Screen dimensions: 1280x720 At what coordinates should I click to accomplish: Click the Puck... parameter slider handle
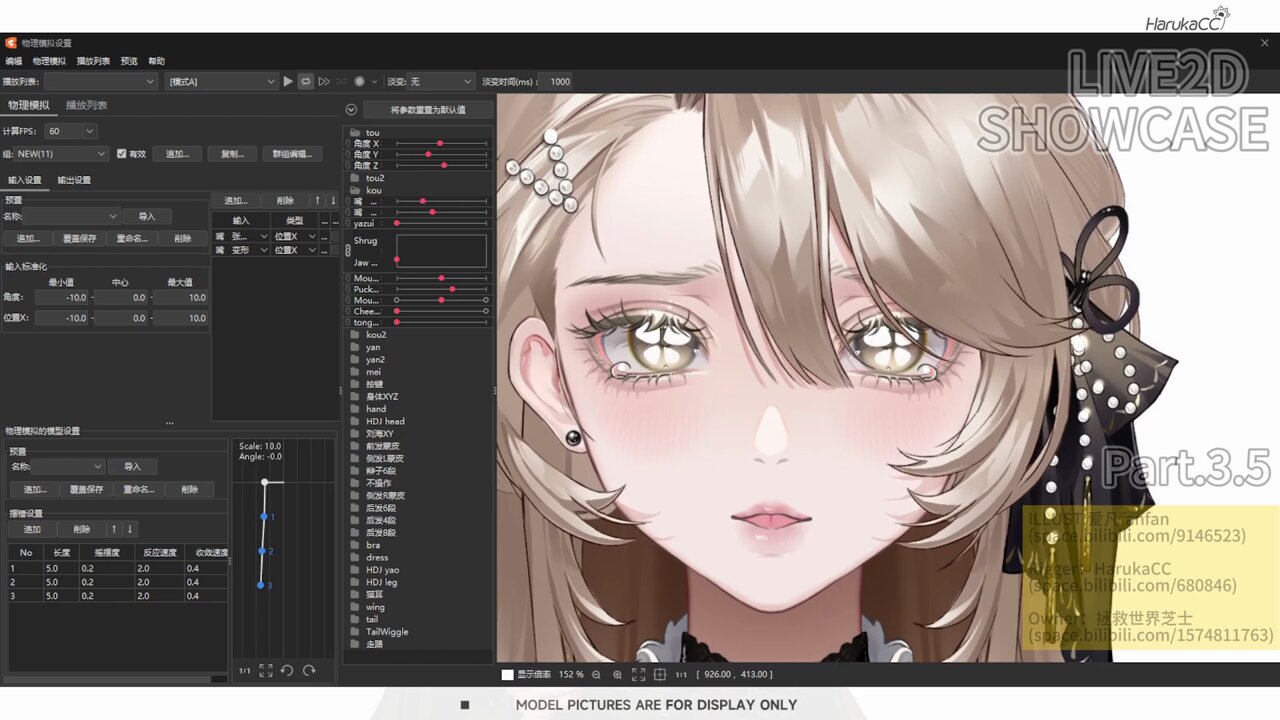point(453,289)
